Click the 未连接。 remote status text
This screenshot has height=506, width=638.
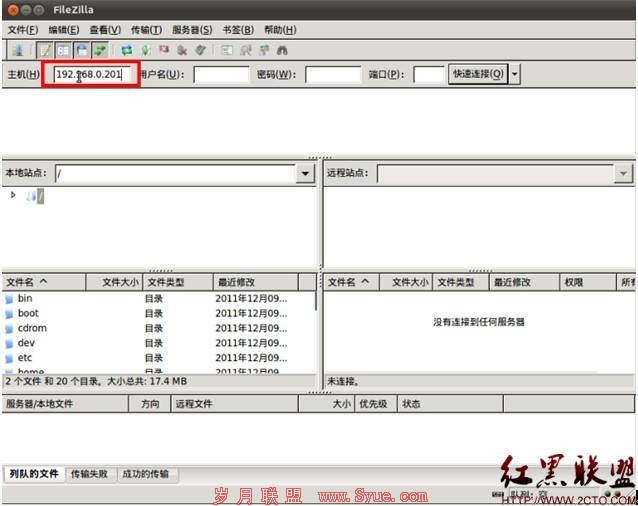pyautogui.click(x=343, y=382)
